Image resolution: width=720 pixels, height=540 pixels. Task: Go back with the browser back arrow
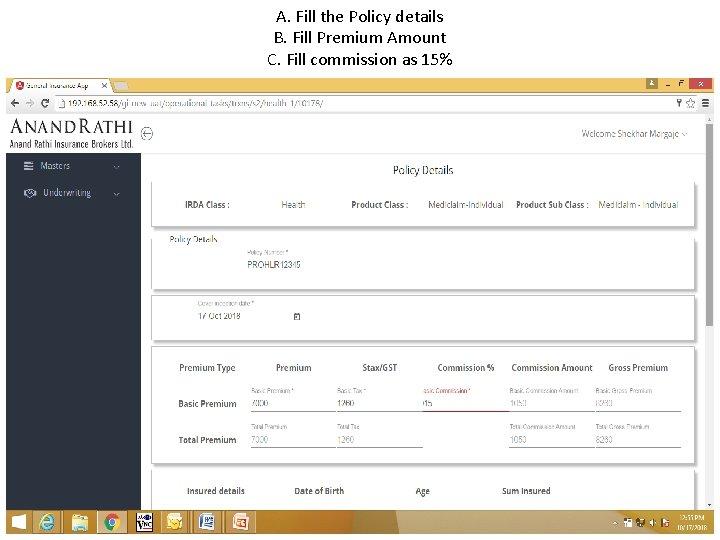click(15, 103)
